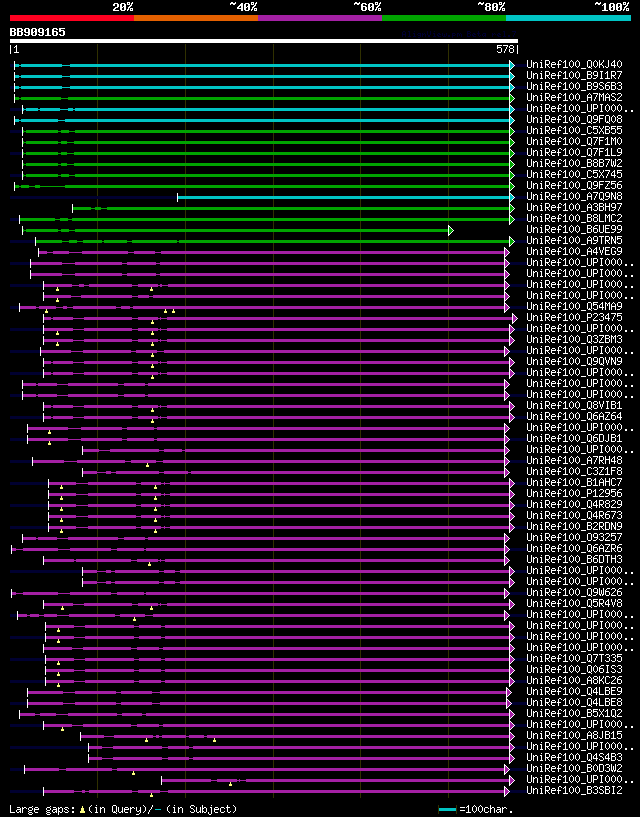Select hit label UniRef100_B0D3W2
Image resolution: width=640 pixels, height=817 pixels.
click(574, 769)
